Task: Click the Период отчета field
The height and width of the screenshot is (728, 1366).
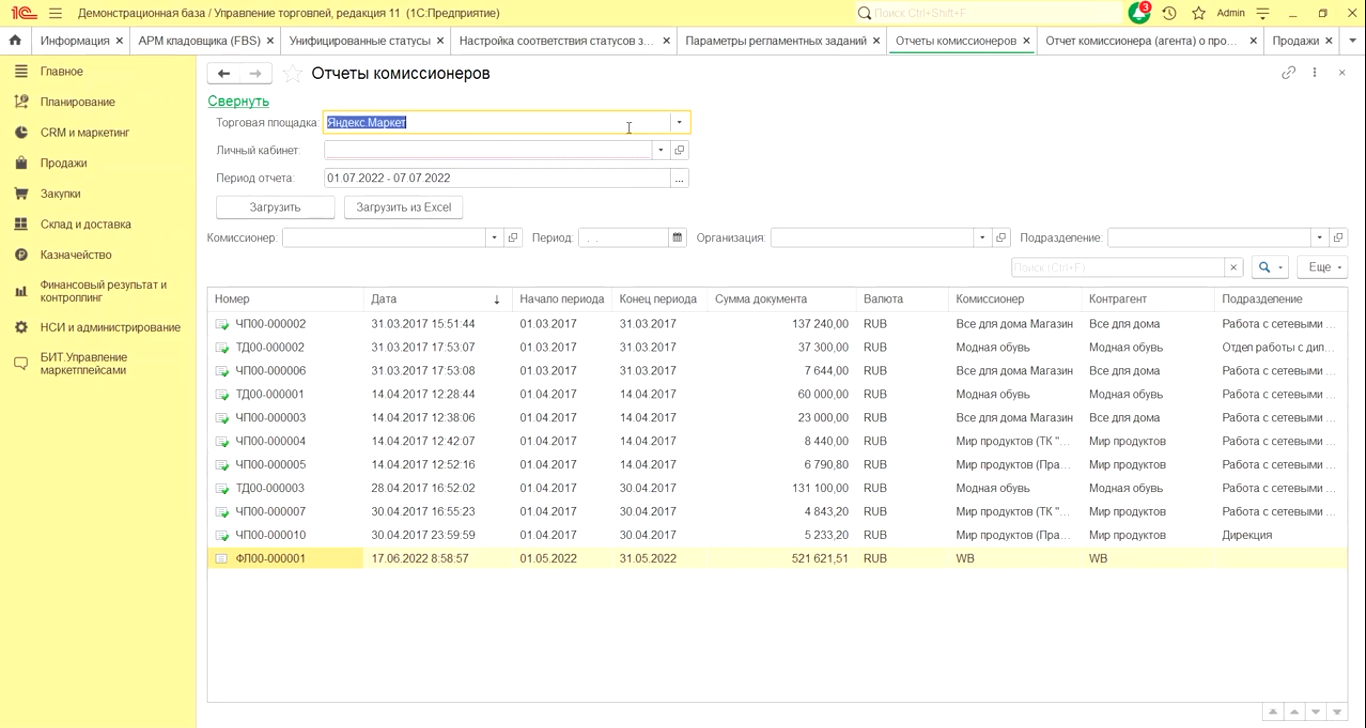Action: coord(497,178)
